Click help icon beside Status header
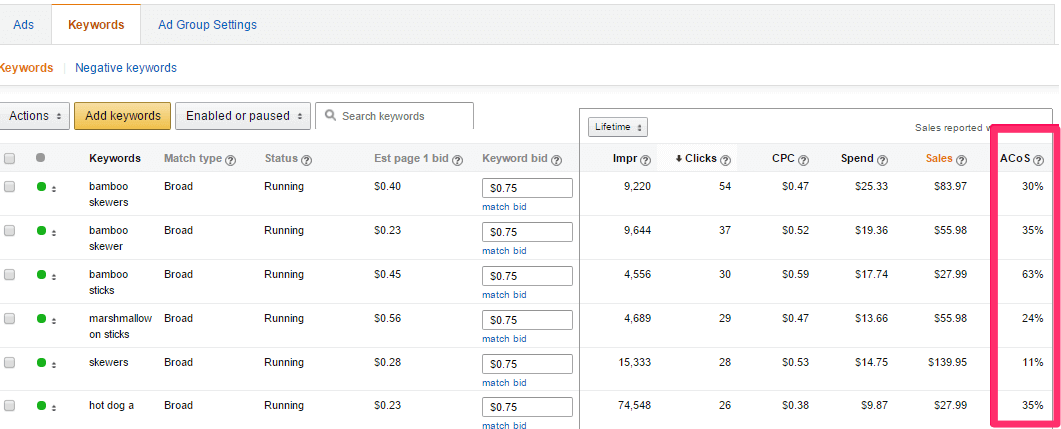Screen dimensions: 1061x429 307,160
